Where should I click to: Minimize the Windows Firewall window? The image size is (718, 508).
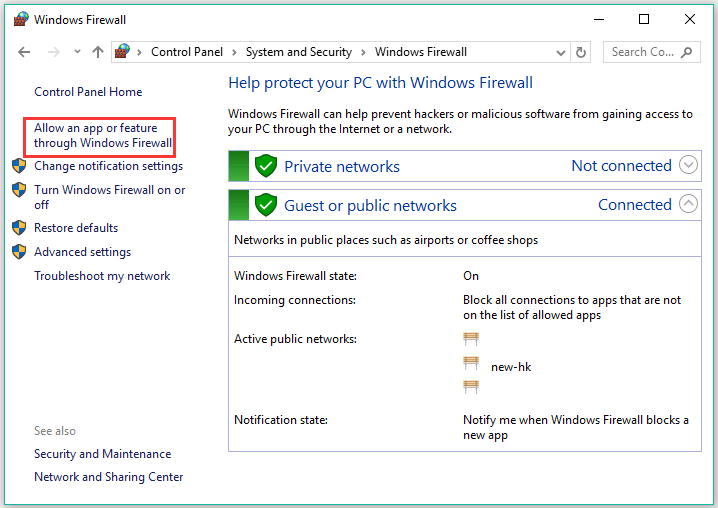pyautogui.click(x=599, y=19)
